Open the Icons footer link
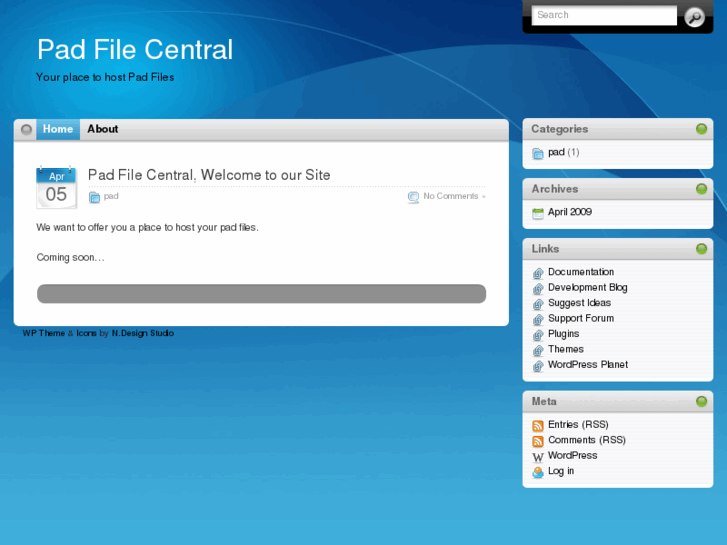 (x=86, y=333)
